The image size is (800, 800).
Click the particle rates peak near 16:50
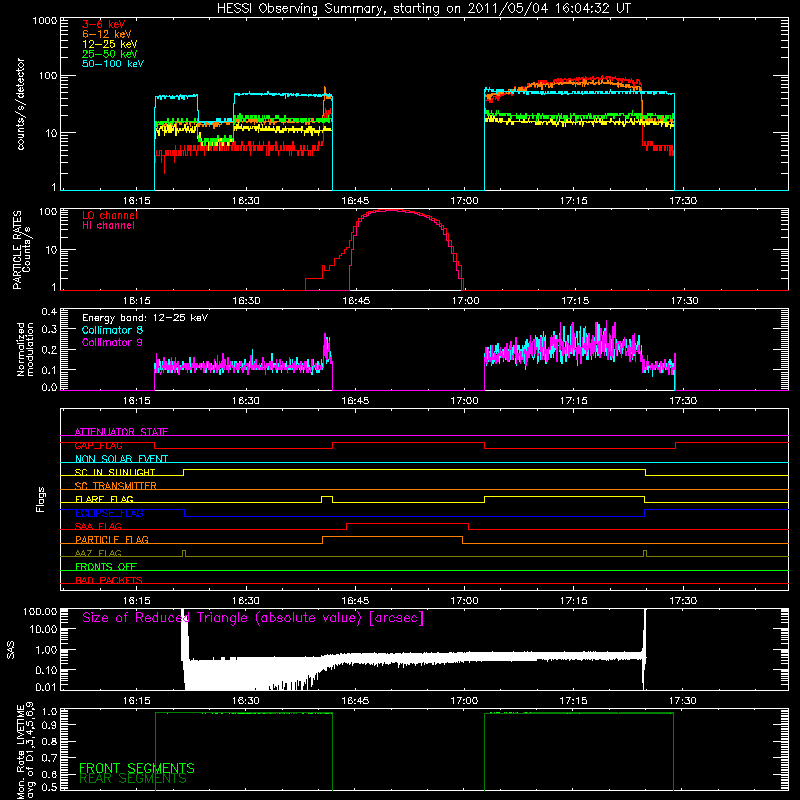pyautogui.click(x=390, y=210)
